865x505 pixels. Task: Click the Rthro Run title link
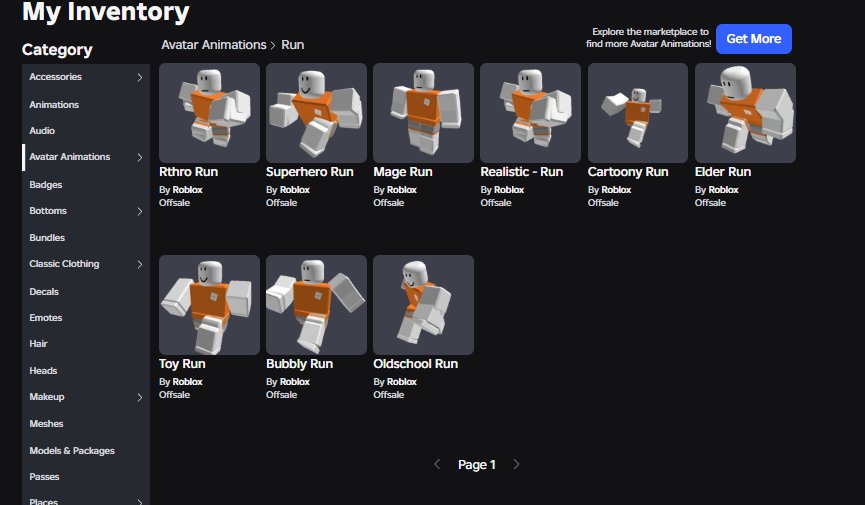(188, 172)
